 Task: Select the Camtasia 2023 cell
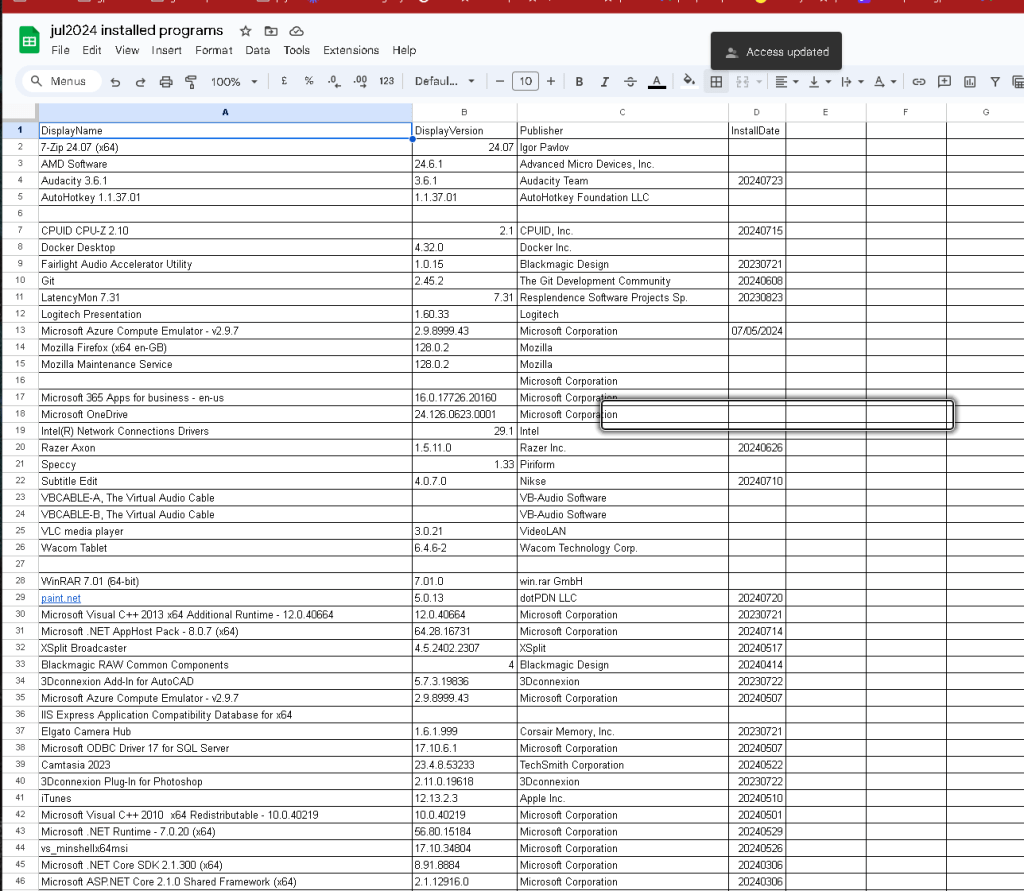[x=225, y=765]
